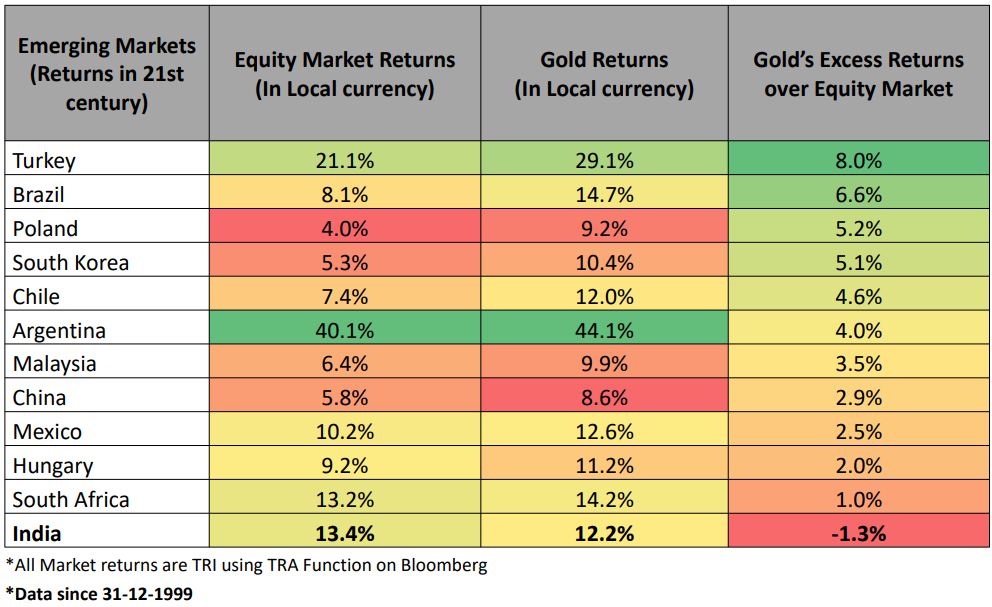
Task: Select the Equity Market Returns header cell
Action: (x=344, y=74)
